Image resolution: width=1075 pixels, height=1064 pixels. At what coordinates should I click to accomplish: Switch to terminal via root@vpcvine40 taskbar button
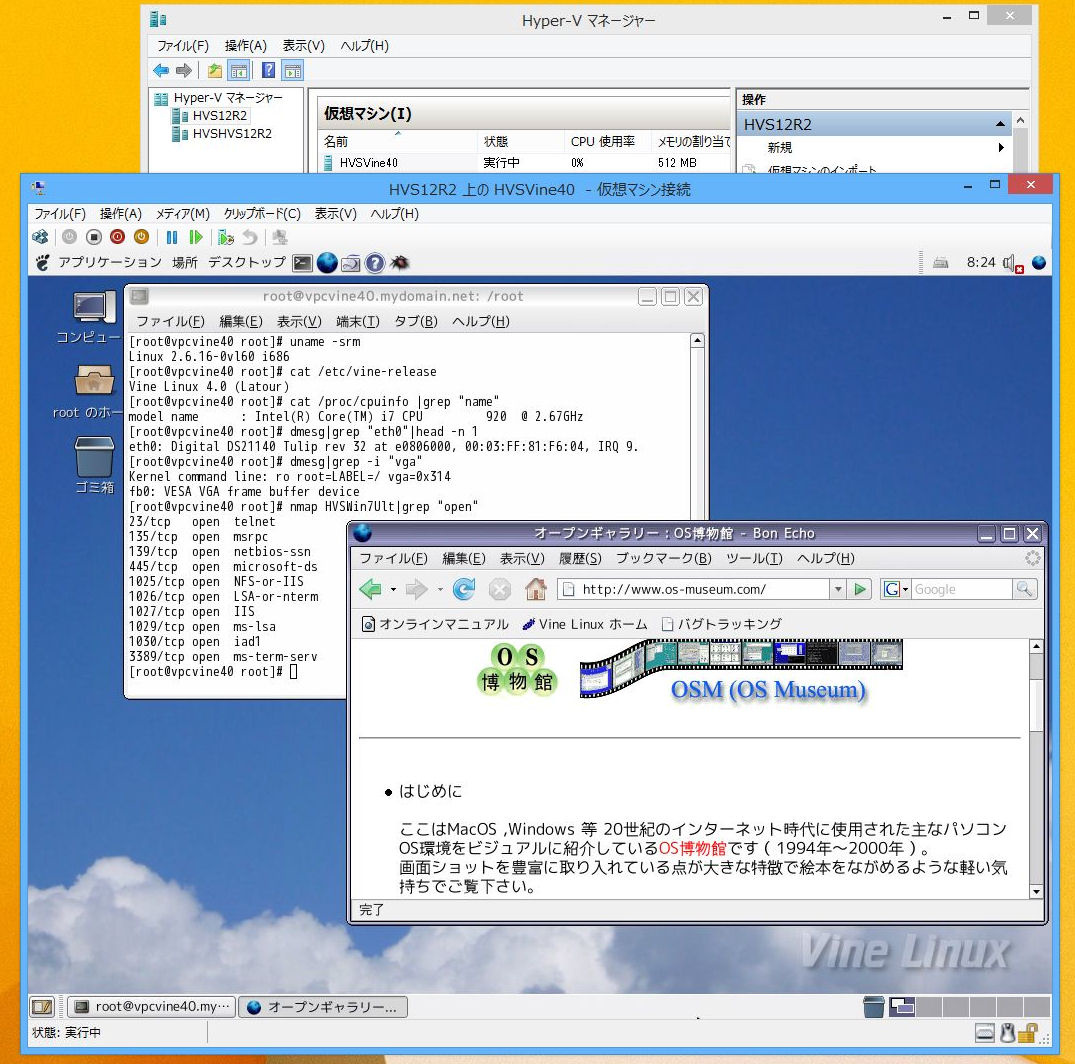point(152,1006)
